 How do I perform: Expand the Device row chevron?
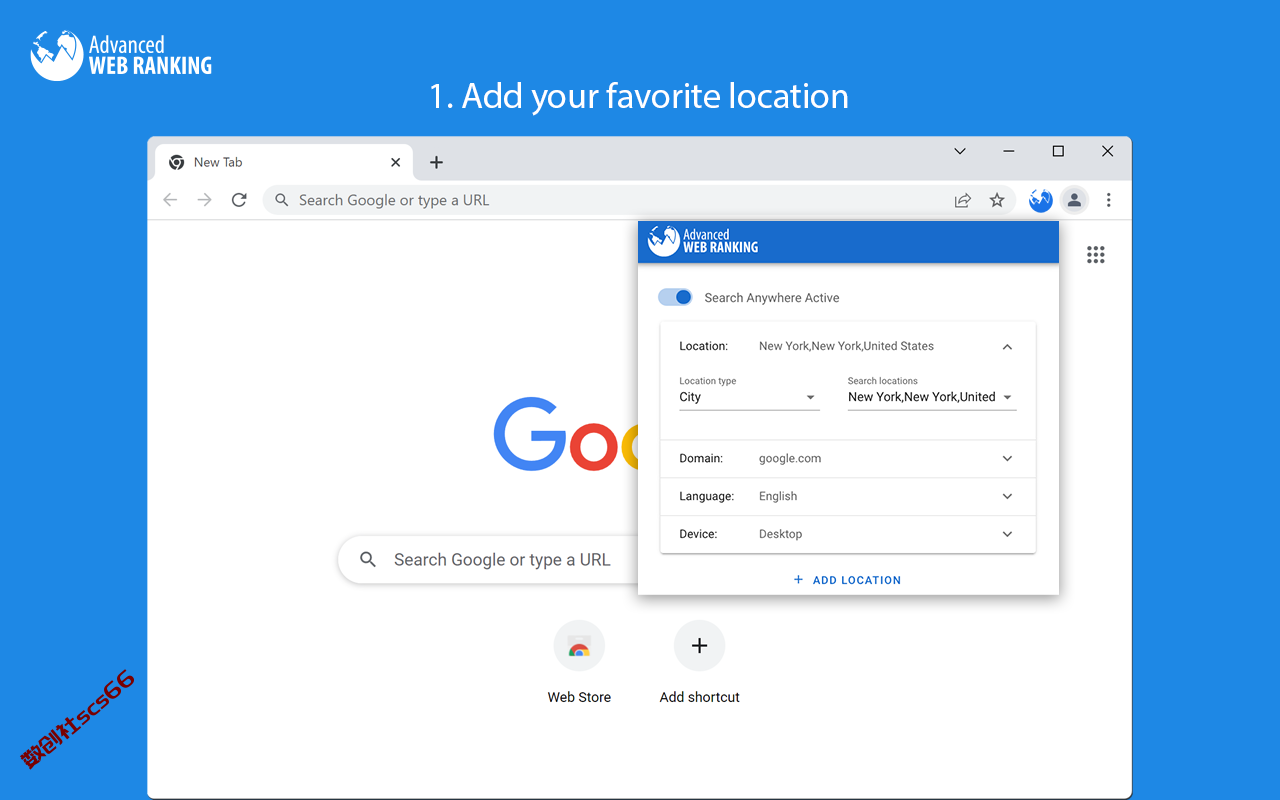[1007, 534]
